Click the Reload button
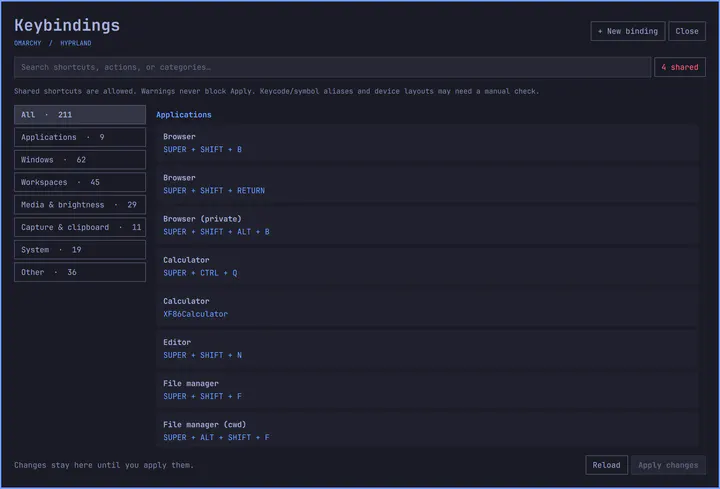 (606, 465)
